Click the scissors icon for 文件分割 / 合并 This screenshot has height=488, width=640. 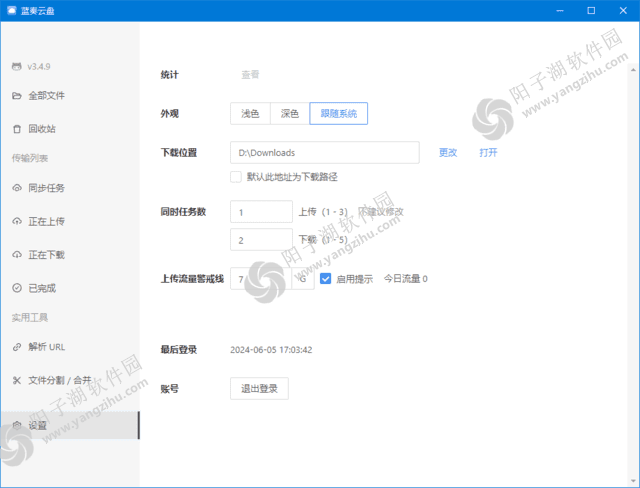(x=17, y=381)
